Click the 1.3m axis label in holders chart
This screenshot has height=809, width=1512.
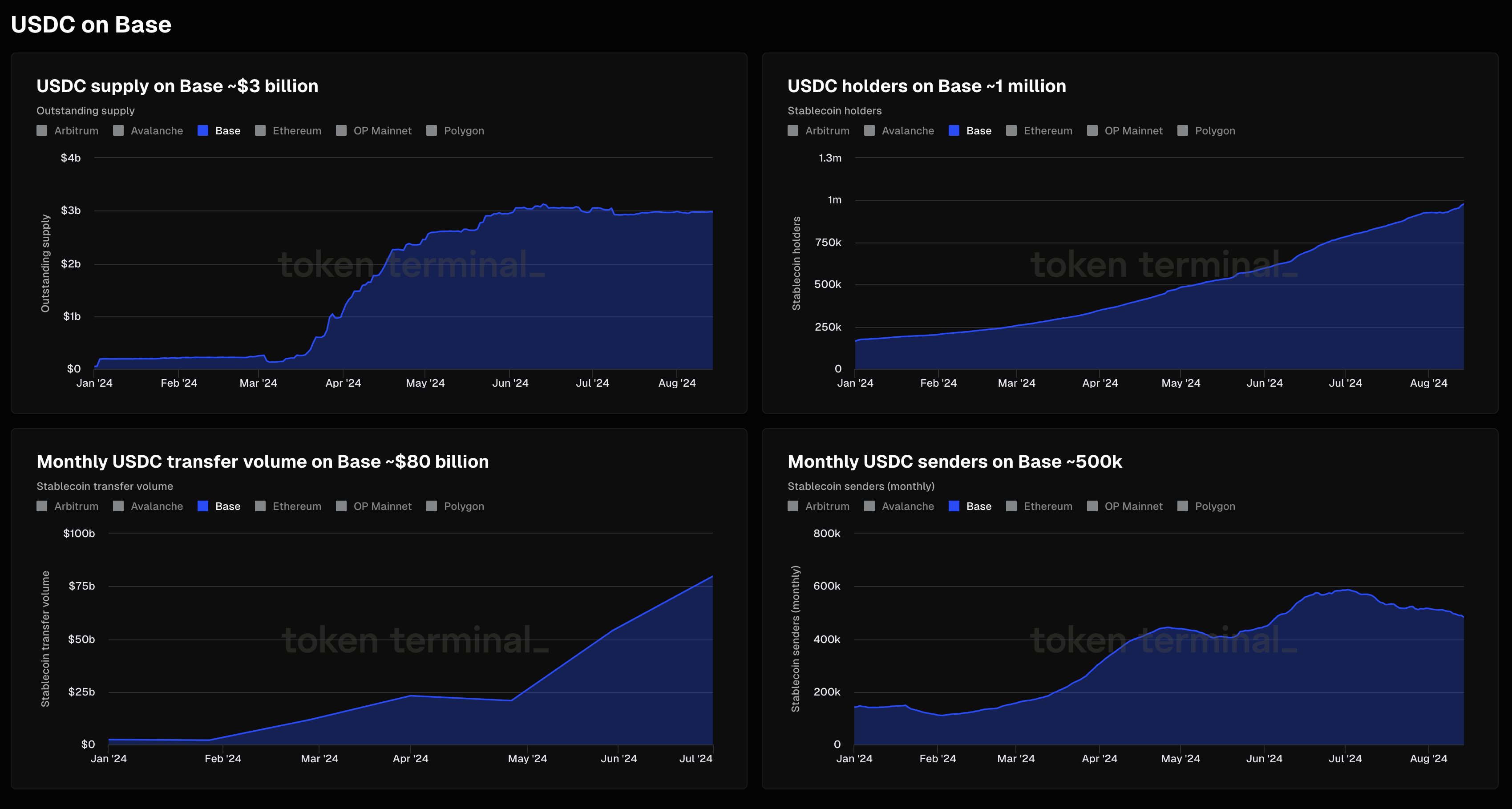point(830,158)
